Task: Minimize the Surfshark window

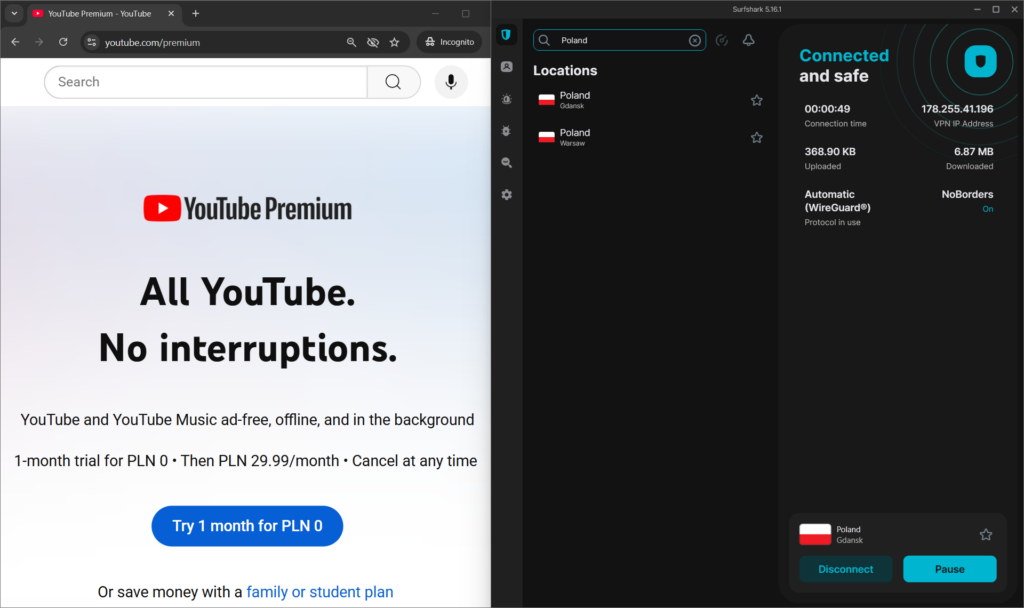Action: tap(977, 9)
